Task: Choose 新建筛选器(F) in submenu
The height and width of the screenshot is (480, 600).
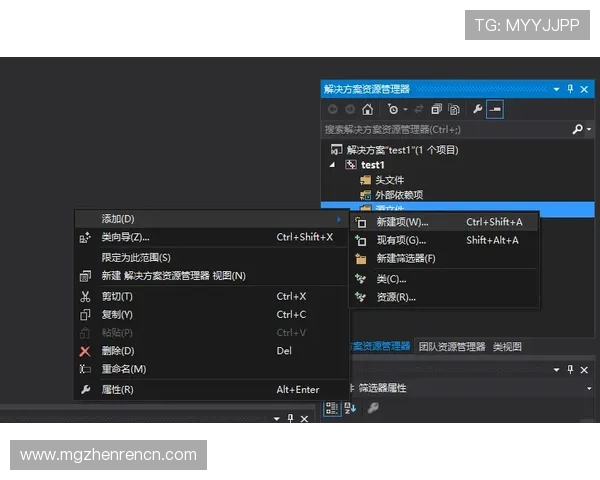Action: (x=444, y=259)
